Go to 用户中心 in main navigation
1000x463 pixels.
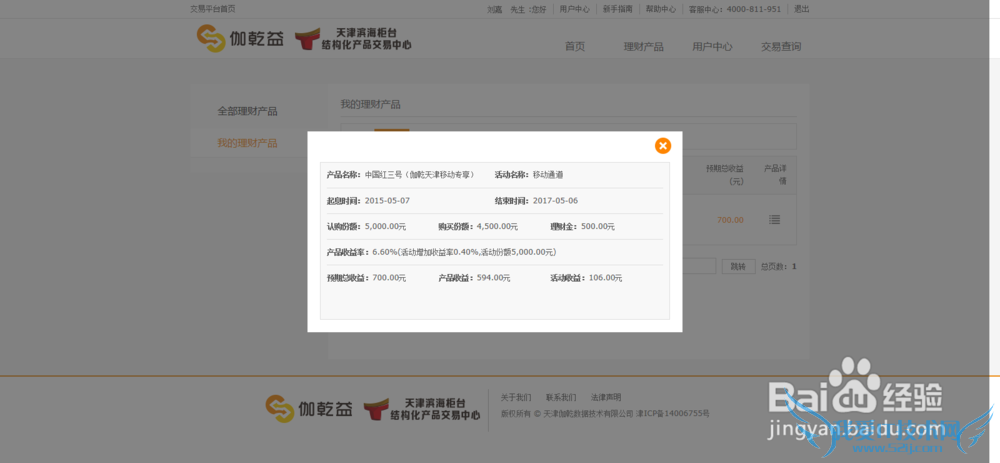(x=712, y=47)
